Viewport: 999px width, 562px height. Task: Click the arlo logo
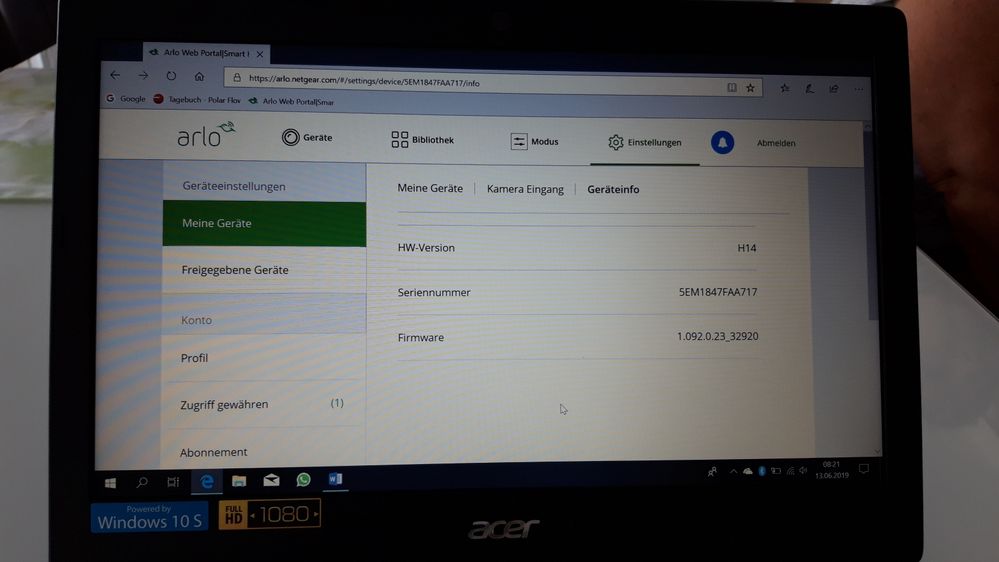(206, 134)
